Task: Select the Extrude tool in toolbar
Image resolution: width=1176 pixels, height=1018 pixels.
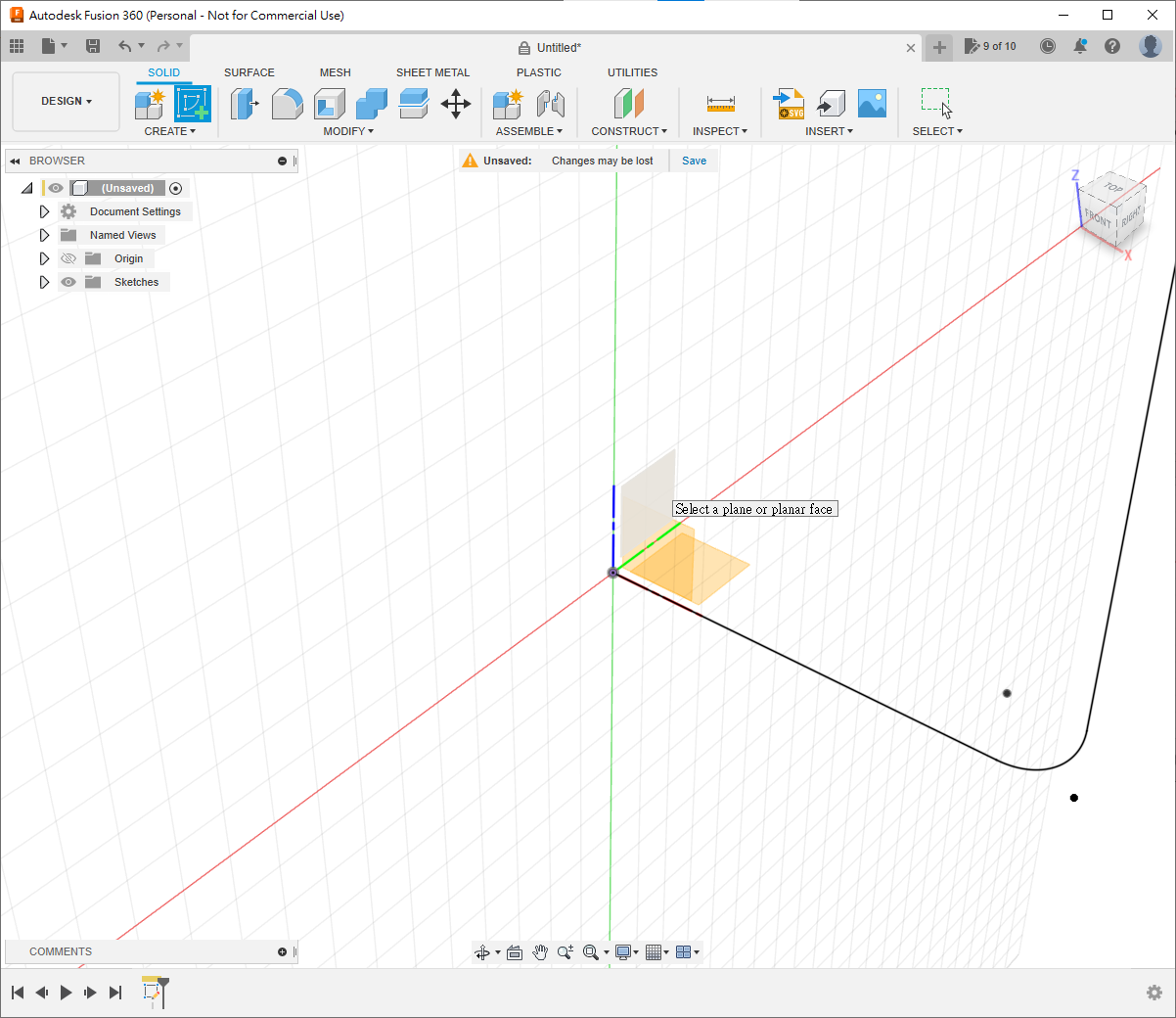Action: pyautogui.click(x=244, y=103)
